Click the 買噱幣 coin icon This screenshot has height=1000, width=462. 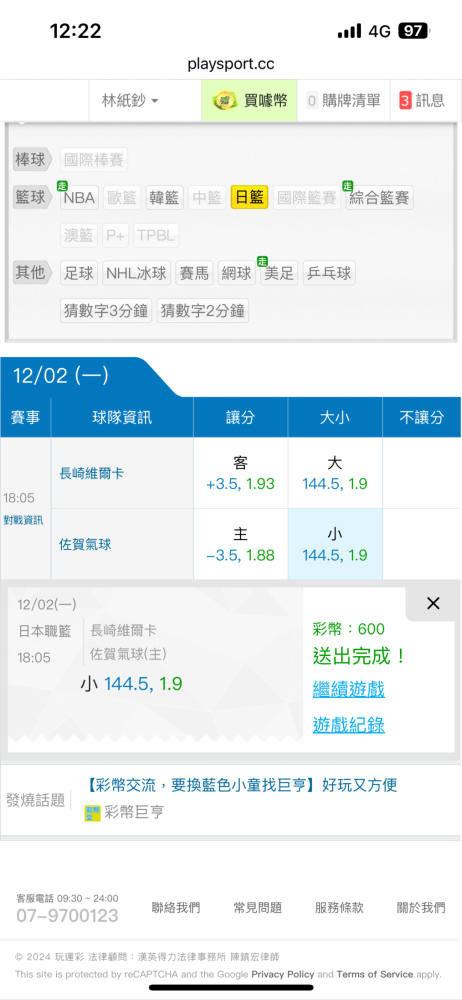[x=223, y=100]
